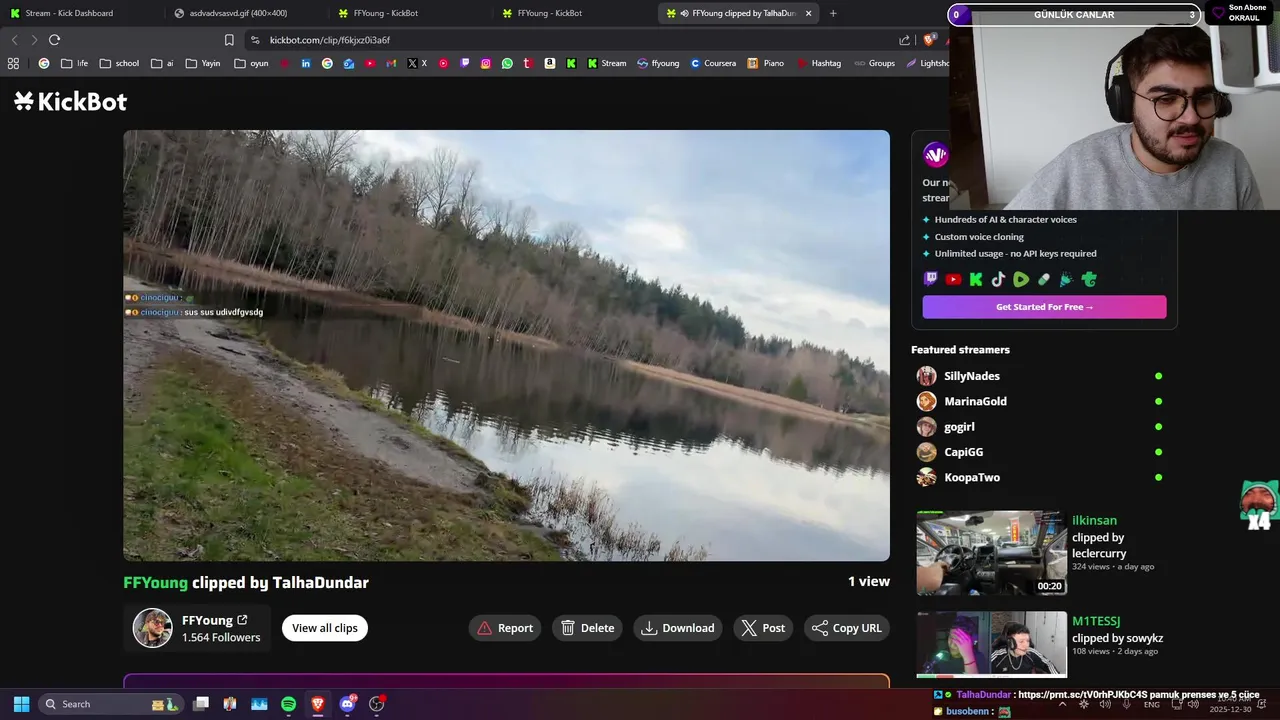Click the KickBot logo
The height and width of the screenshot is (720, 1280).
[71, 101]
